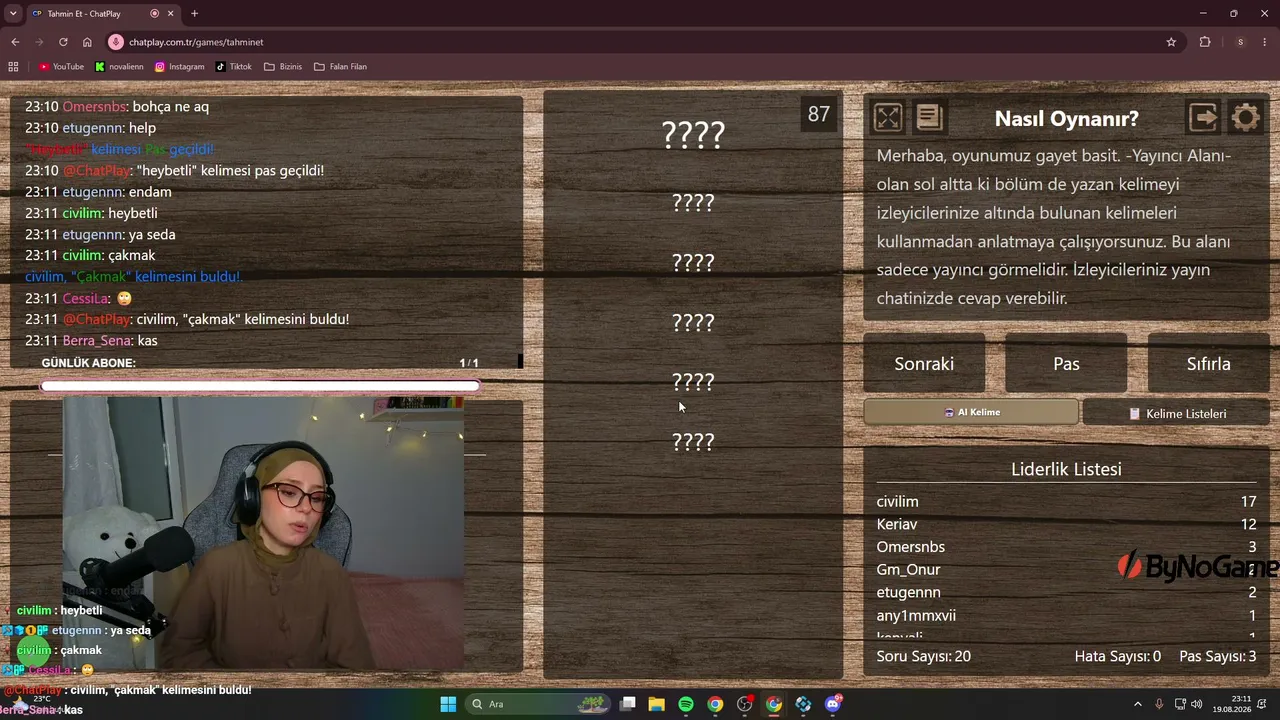Image resolution: width=1280 pixels, height=720 pixels.
Task: Bookmark this page with the star icon
Action: (x=1171, y=42)
